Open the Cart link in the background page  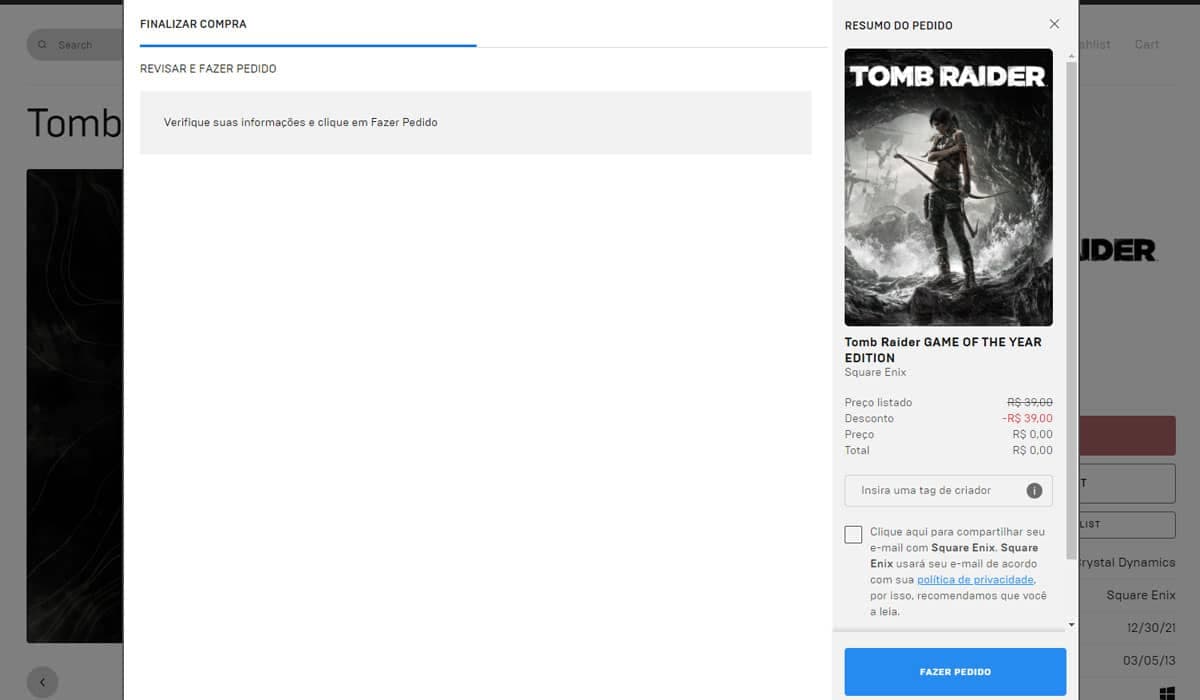[x=1147, y=44]
